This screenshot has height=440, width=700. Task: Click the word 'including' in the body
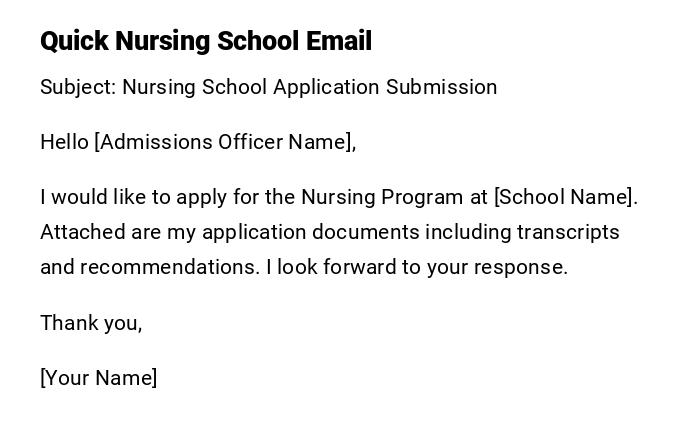pyautogui.click(x=467, y=232)
